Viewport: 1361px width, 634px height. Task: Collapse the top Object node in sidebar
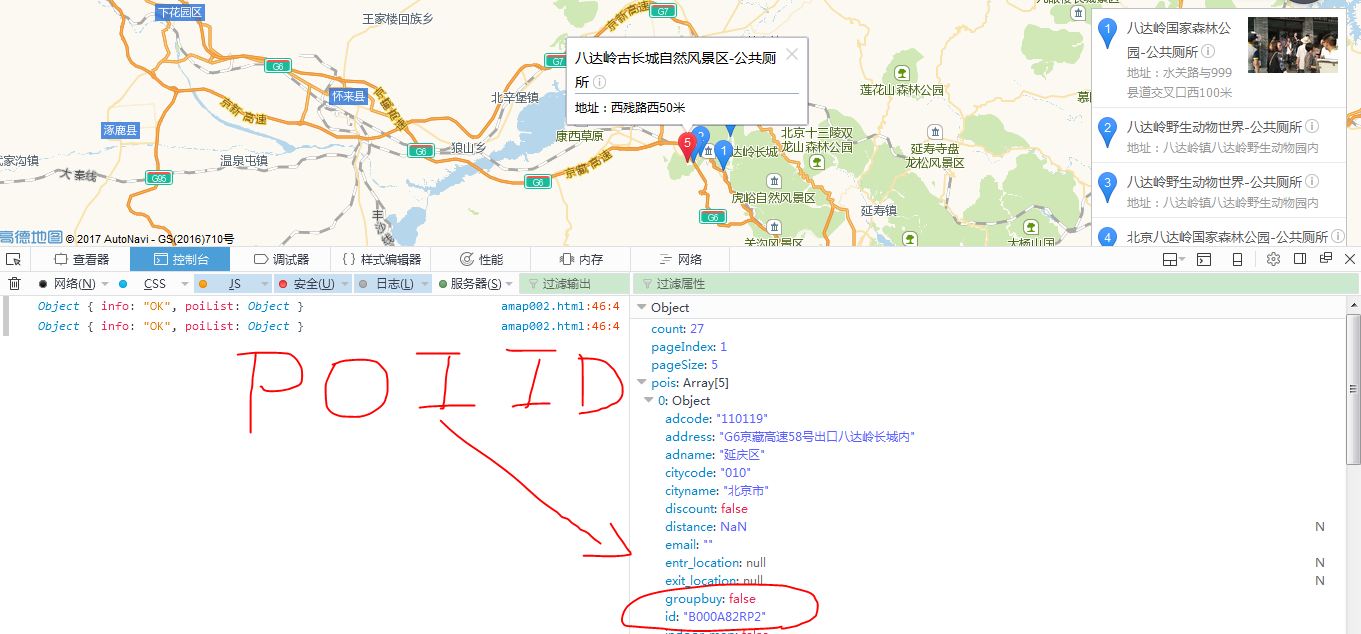click(x=642, y=308)
